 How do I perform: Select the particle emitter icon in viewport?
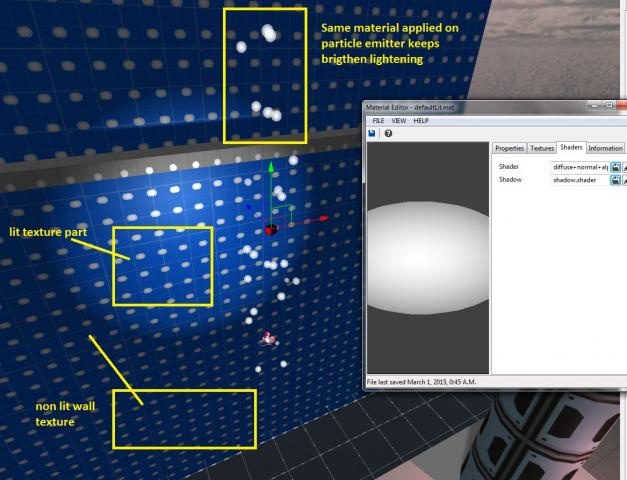tap(268, 340)
